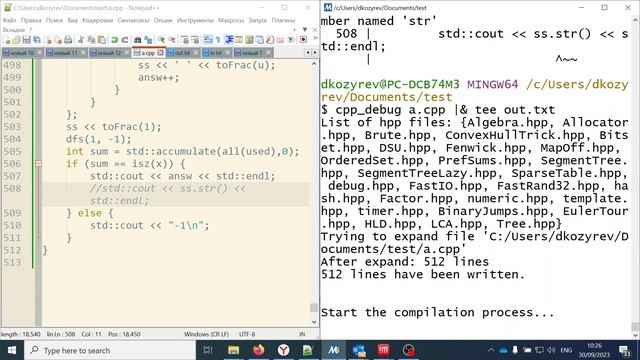The image size is (640, 360).
Task: Open Find with the binoculars icon
Action: (x=138, y=40)
